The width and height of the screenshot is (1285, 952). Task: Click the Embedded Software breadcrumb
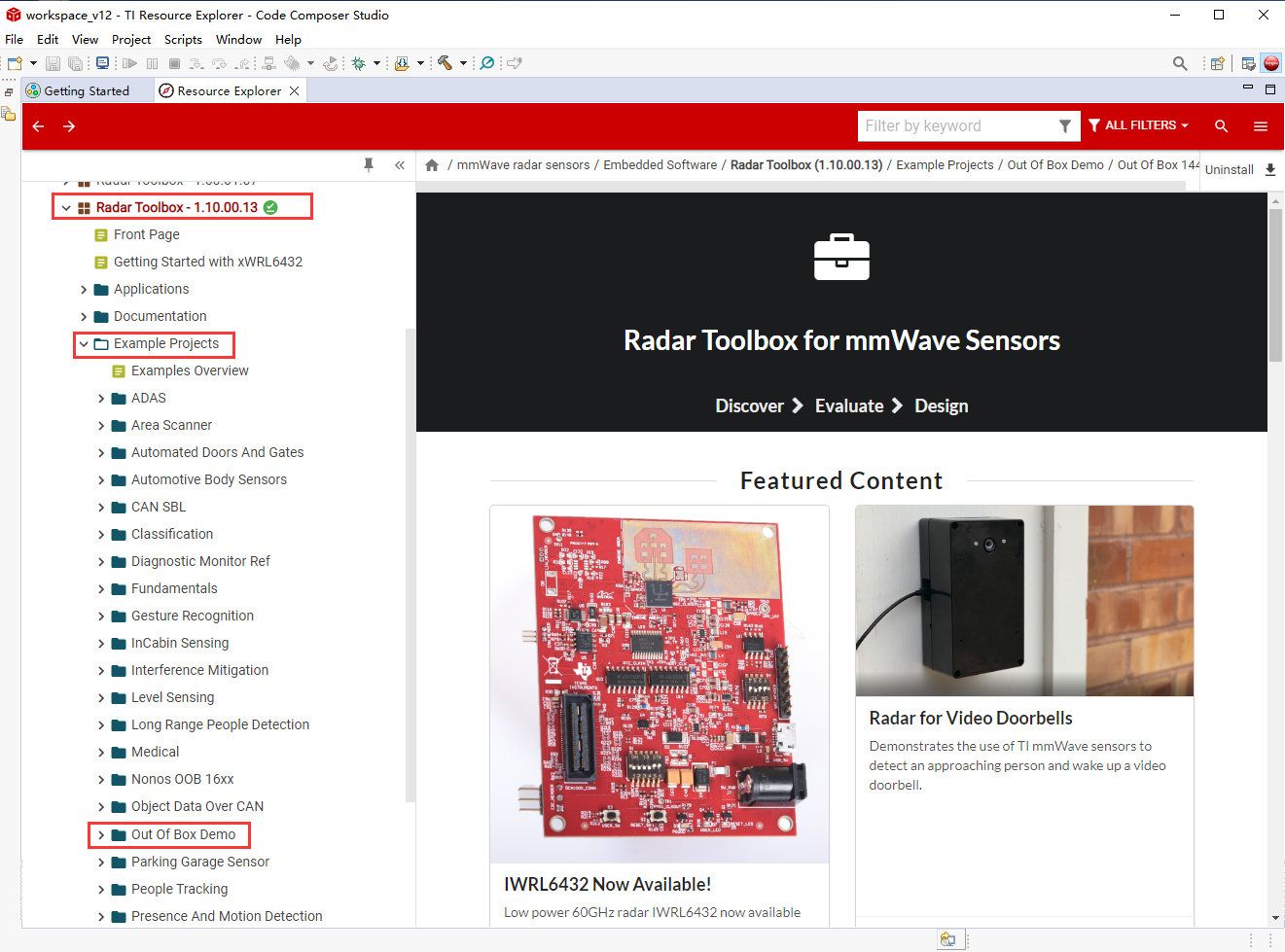point(660,165)
